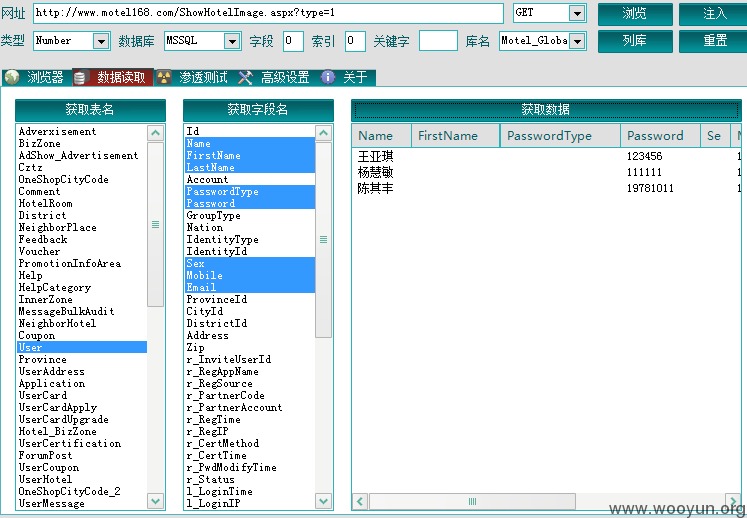The width and height of the screenshot is (747, 518).
Task: Click the table list scroll-down arrow
Action: (x=155, y=501)
